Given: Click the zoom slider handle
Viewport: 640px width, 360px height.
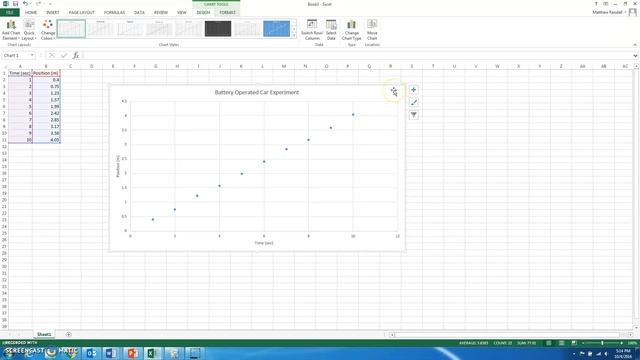Looking at the screenshot, I should pos(602,343).
